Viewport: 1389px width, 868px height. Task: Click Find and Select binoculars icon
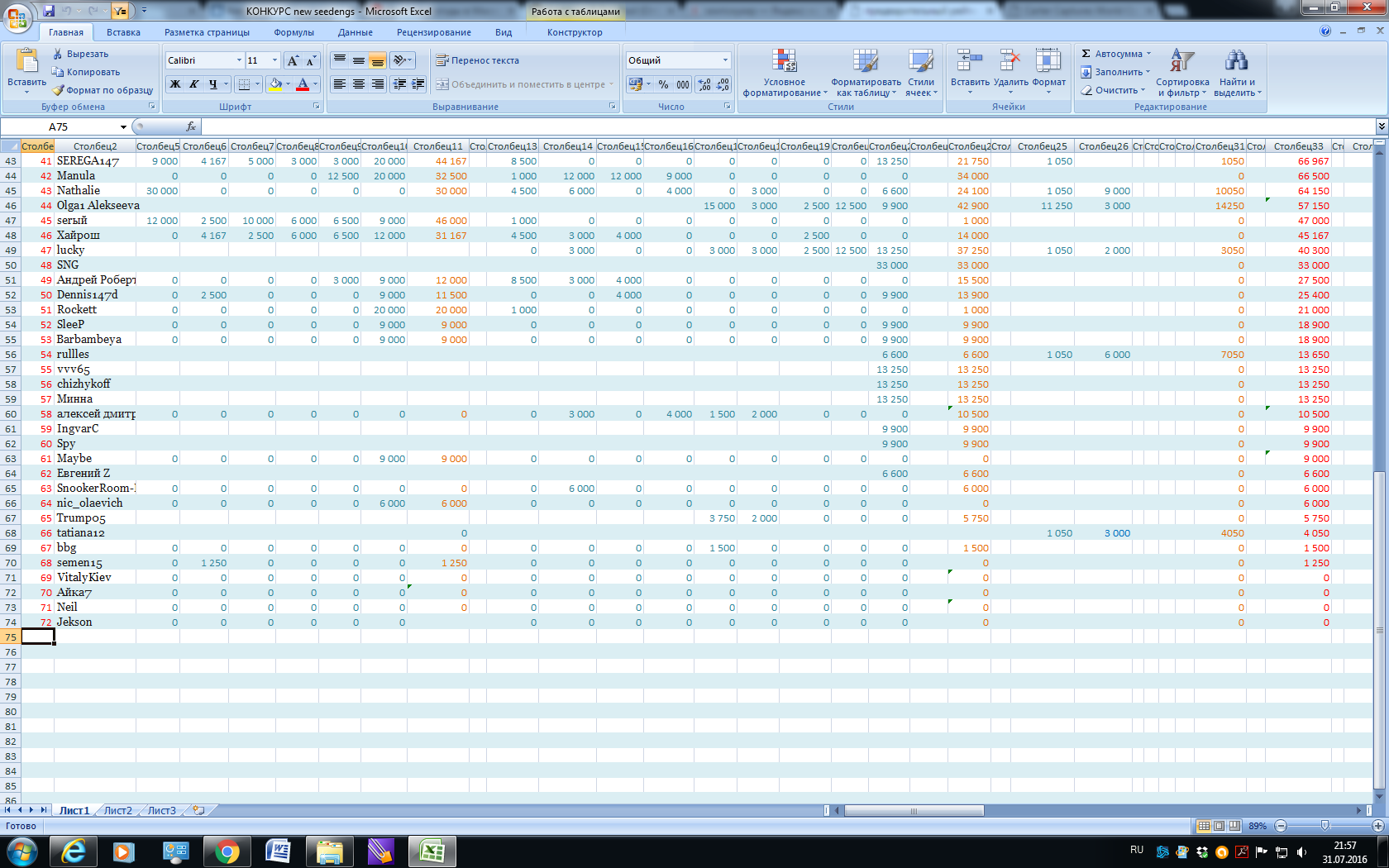(x=1236, y=61)
